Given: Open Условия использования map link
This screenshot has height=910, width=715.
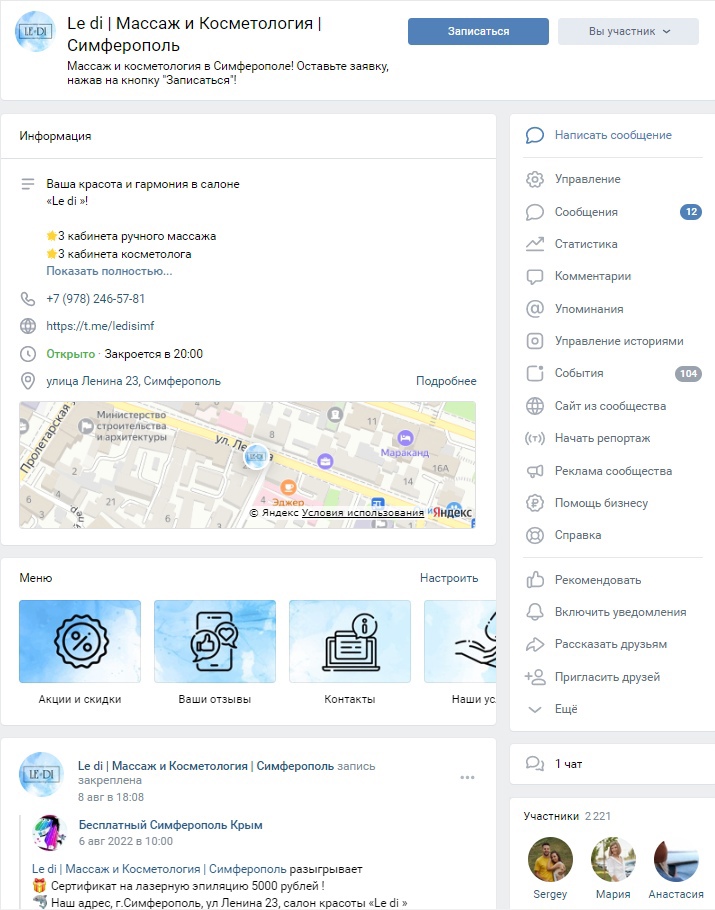Looking at the screenshot, I should point(363,513).
